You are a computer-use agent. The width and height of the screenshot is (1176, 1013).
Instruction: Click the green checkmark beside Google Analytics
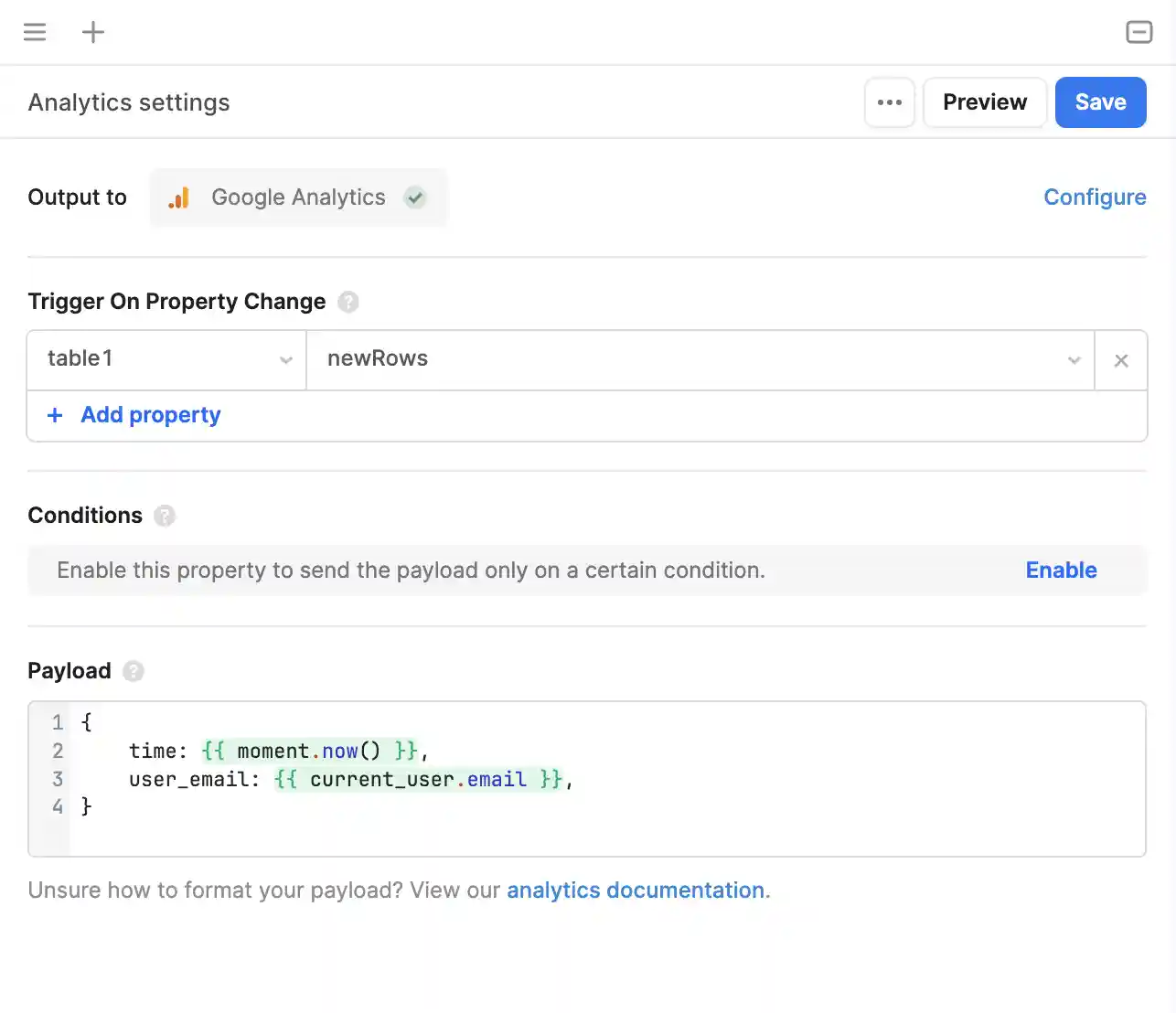coord(415,197)
